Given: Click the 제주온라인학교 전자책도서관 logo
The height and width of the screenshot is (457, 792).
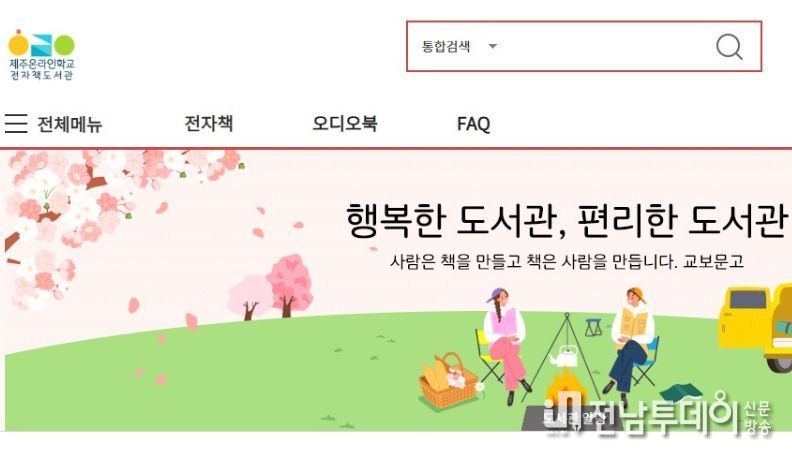Looking at the screenshot, I should (41, 55).
